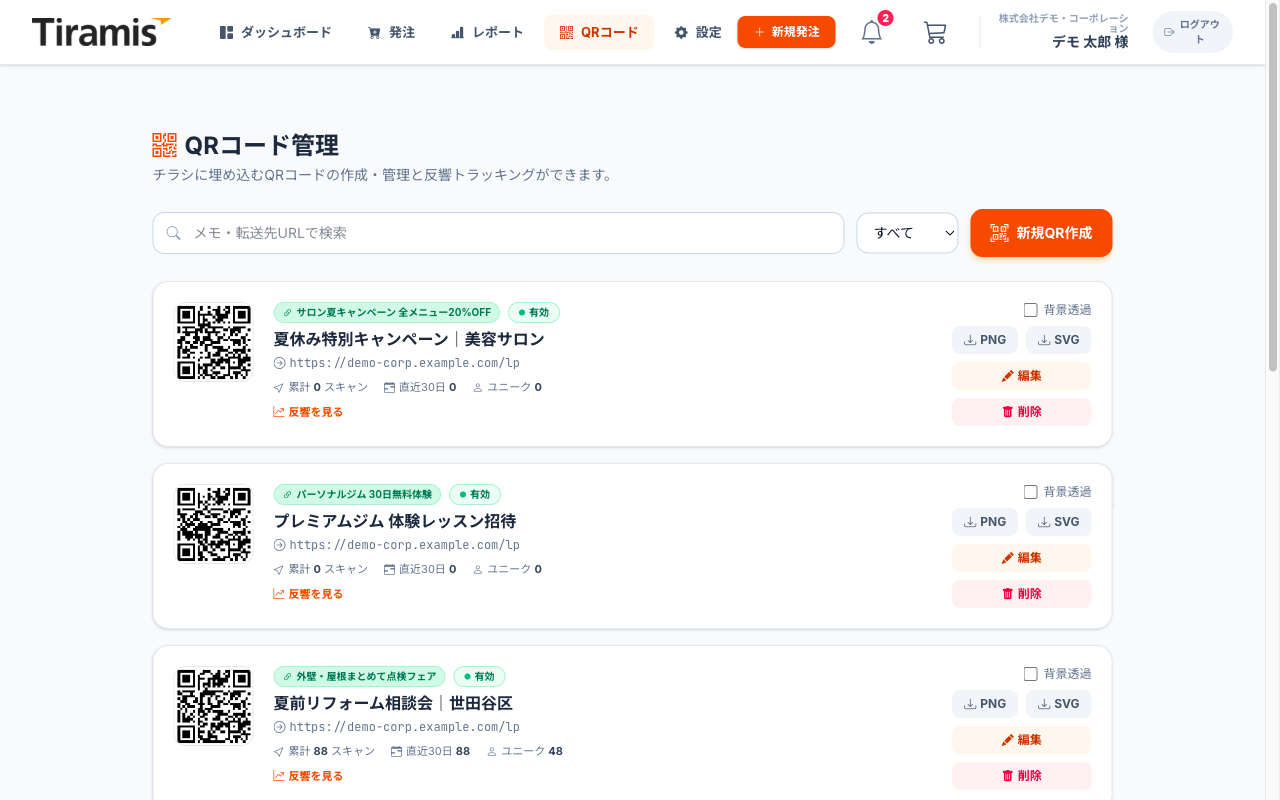The image size is (1280, 800).
Task: Download PNG for 夏前リフォーム相談会
Action: [x=985, y=704]
